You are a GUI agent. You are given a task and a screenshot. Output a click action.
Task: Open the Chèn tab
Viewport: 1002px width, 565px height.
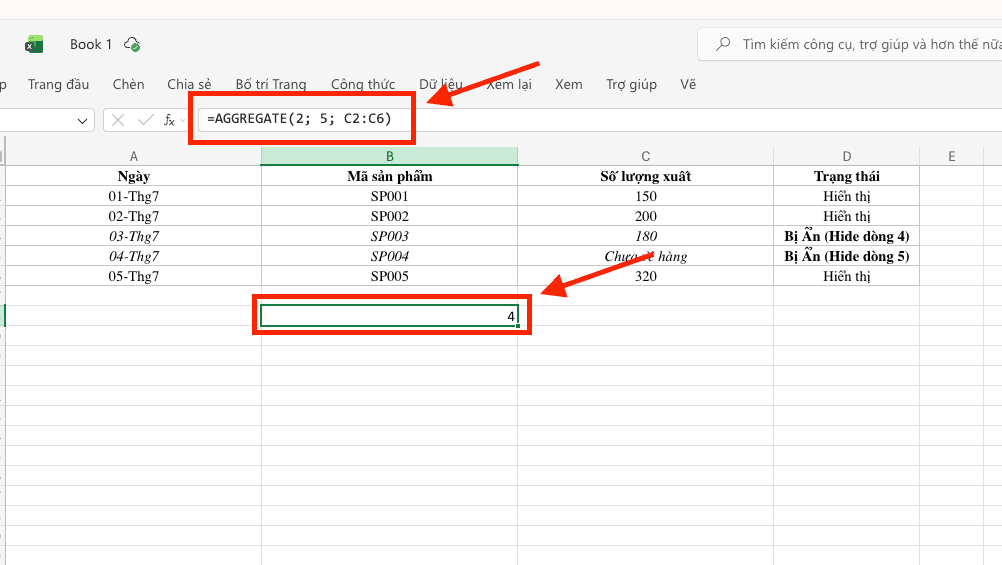click(128, 84)
